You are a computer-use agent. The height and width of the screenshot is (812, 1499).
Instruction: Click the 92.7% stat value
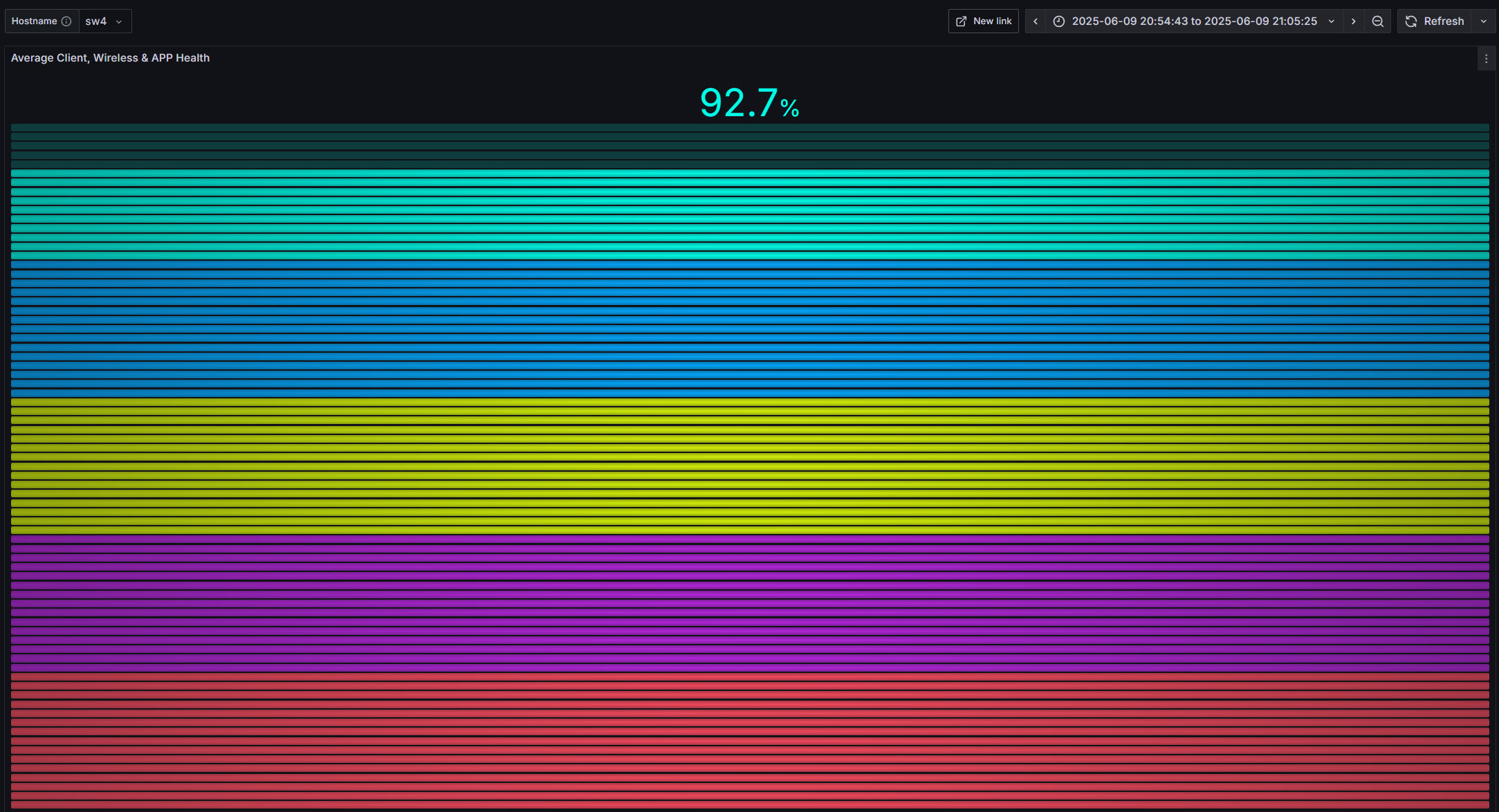(x=749, y=103)
